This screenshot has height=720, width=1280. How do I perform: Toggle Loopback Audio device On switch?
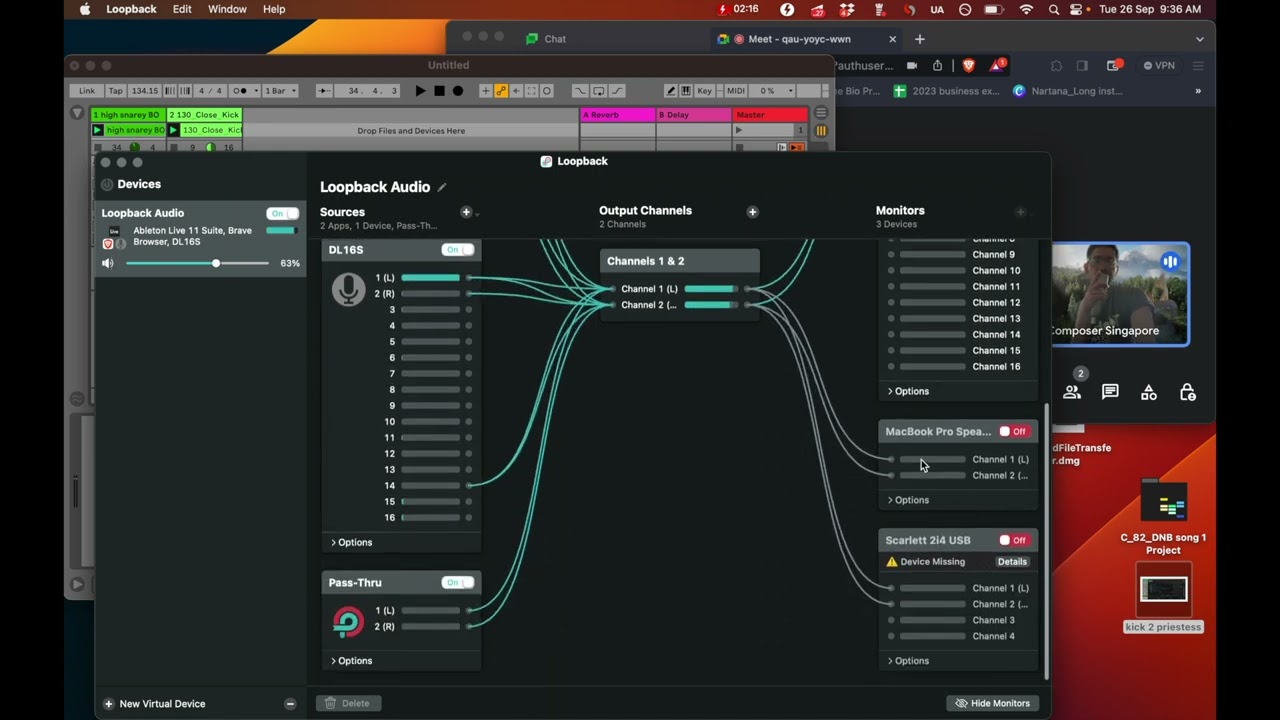coord(283,213)
